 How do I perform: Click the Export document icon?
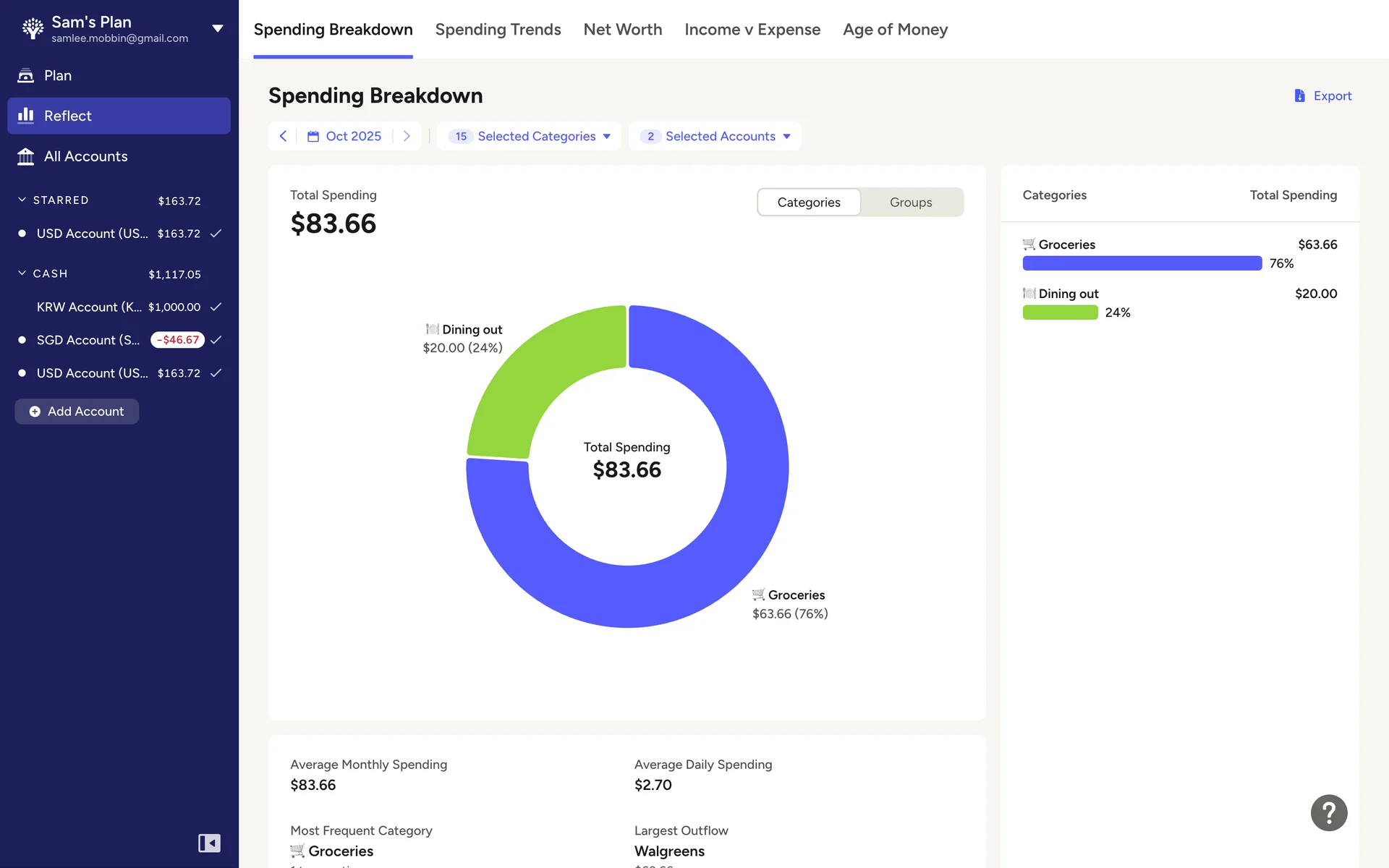click(1299, 95)
